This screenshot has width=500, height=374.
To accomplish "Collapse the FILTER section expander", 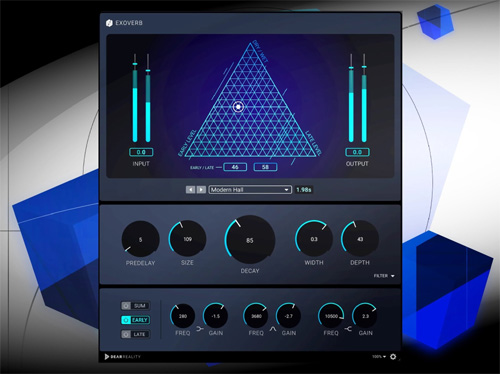I will point(384,276).
